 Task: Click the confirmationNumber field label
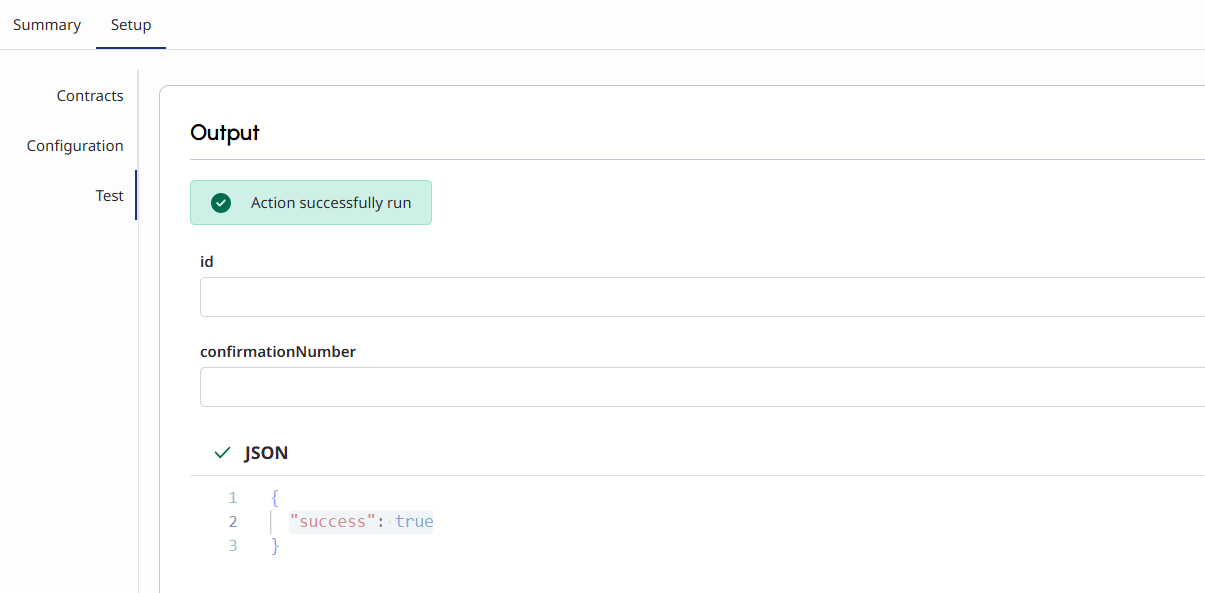278,352
